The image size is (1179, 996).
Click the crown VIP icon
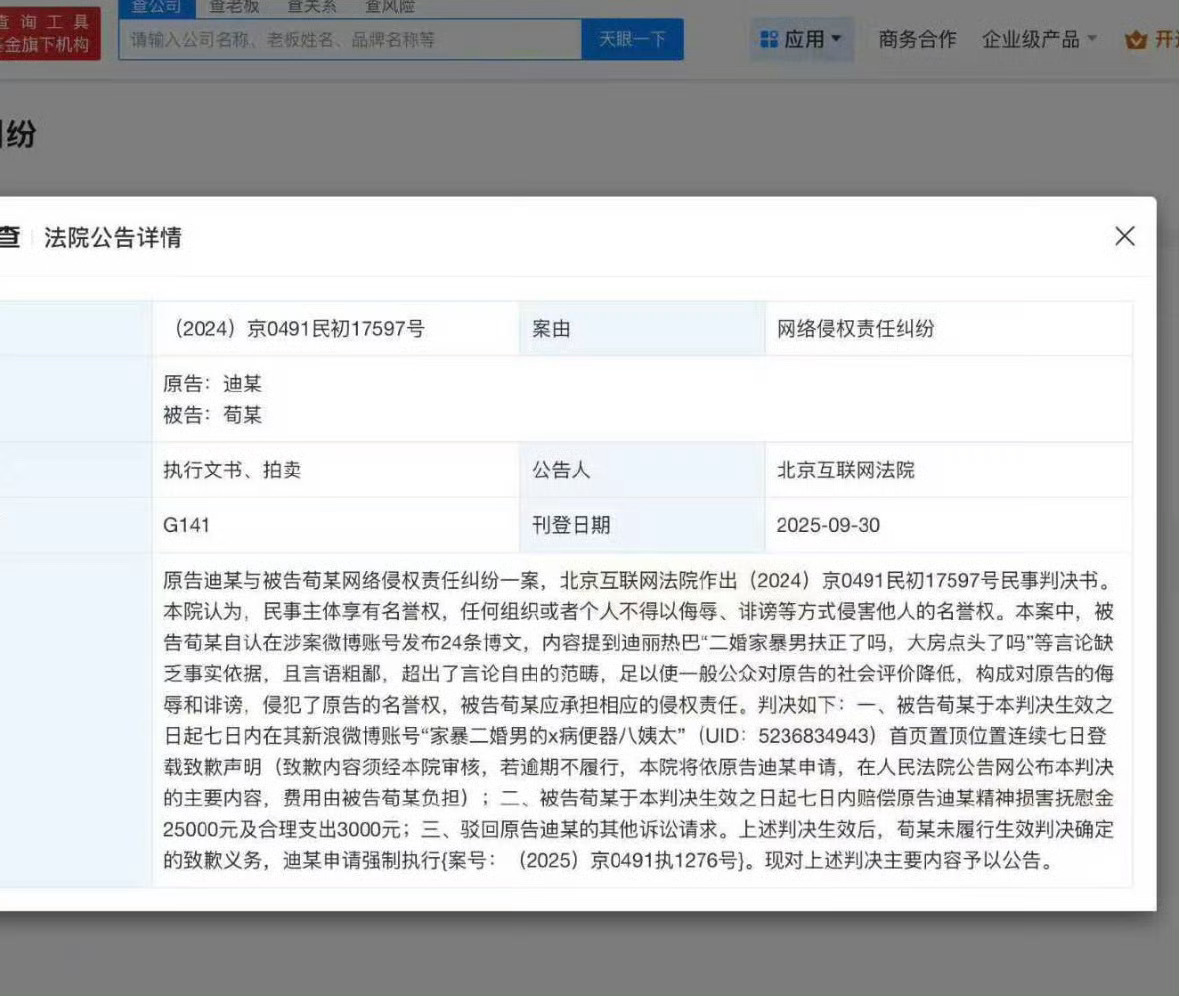pos(1135,40)
